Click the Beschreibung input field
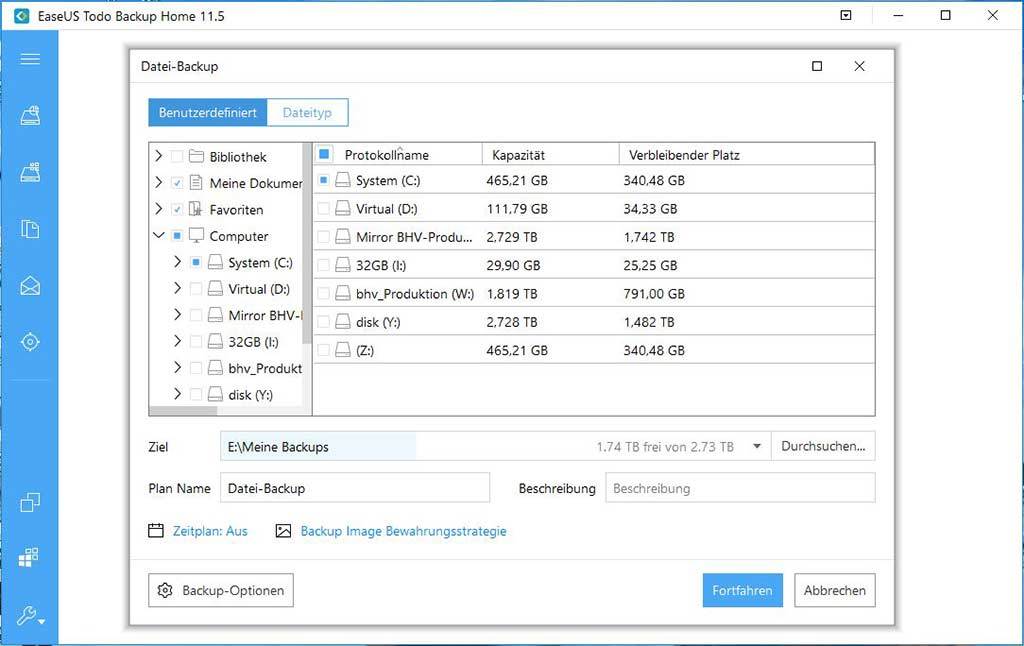 point(740,488)
